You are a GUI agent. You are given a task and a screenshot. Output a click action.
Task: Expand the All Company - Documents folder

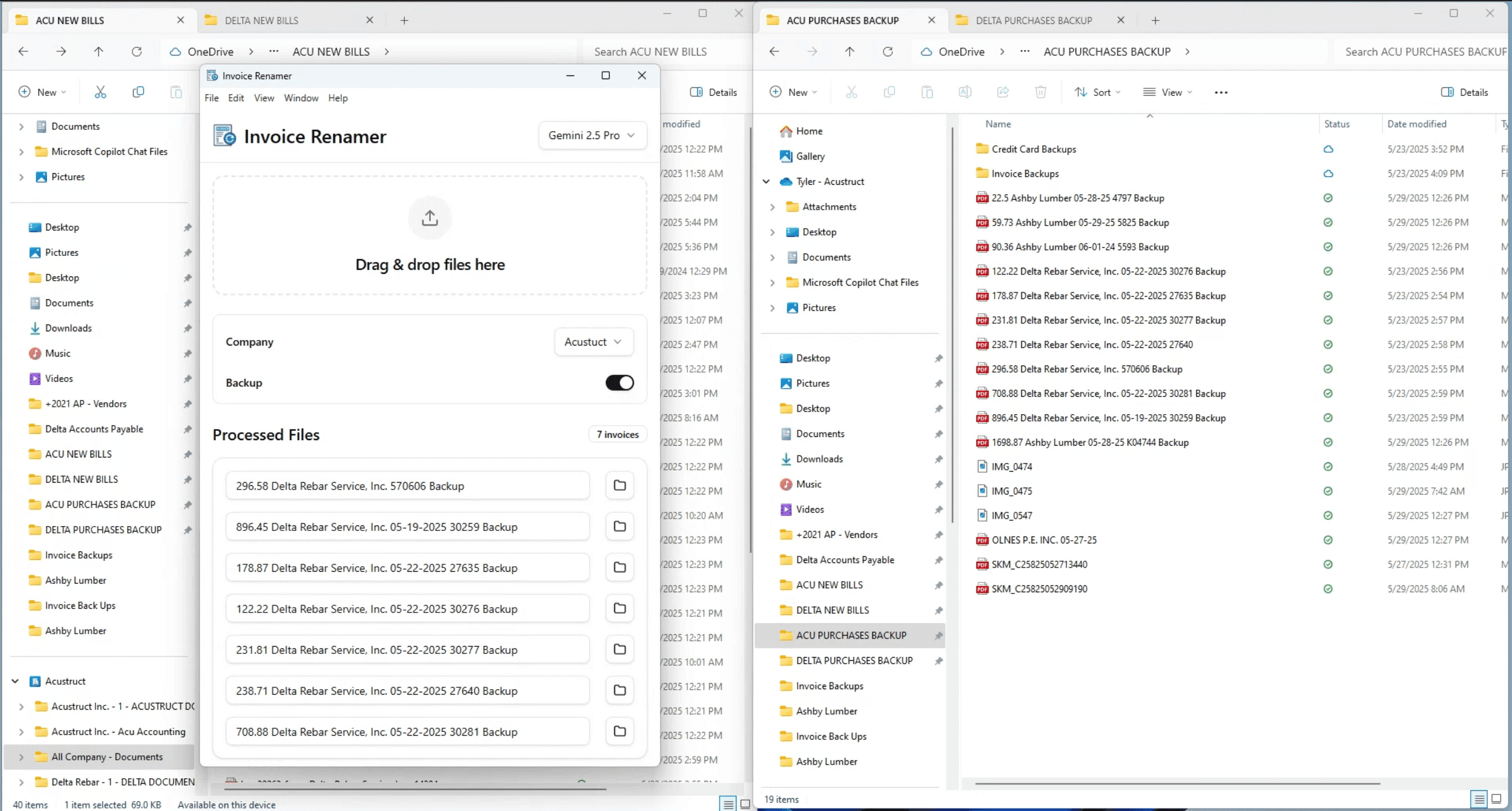tap(22, 757)
